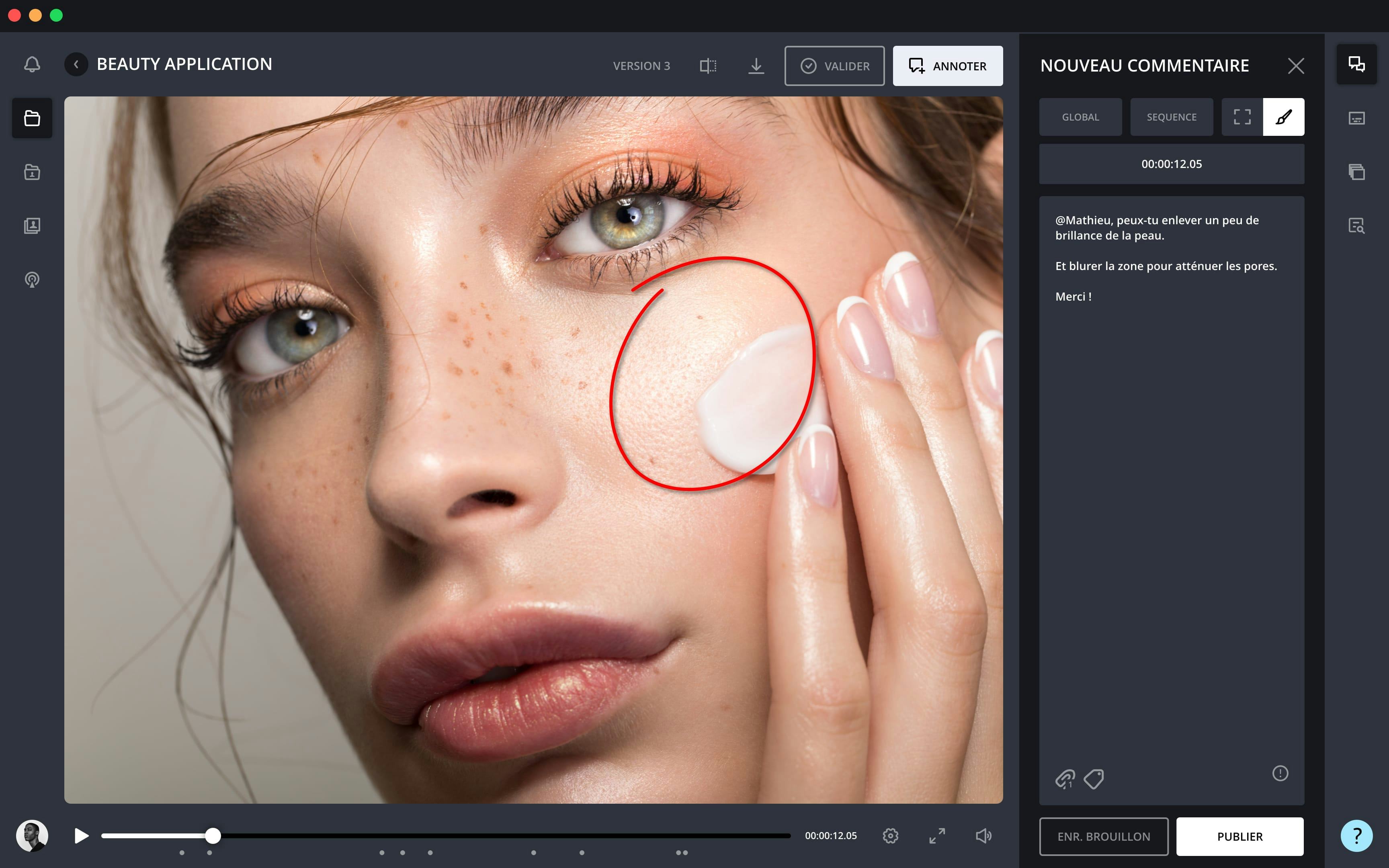Click the video timeline scrubber handle
The height and width of the screenshot is (868, 1389).
(x=213, y=836)
